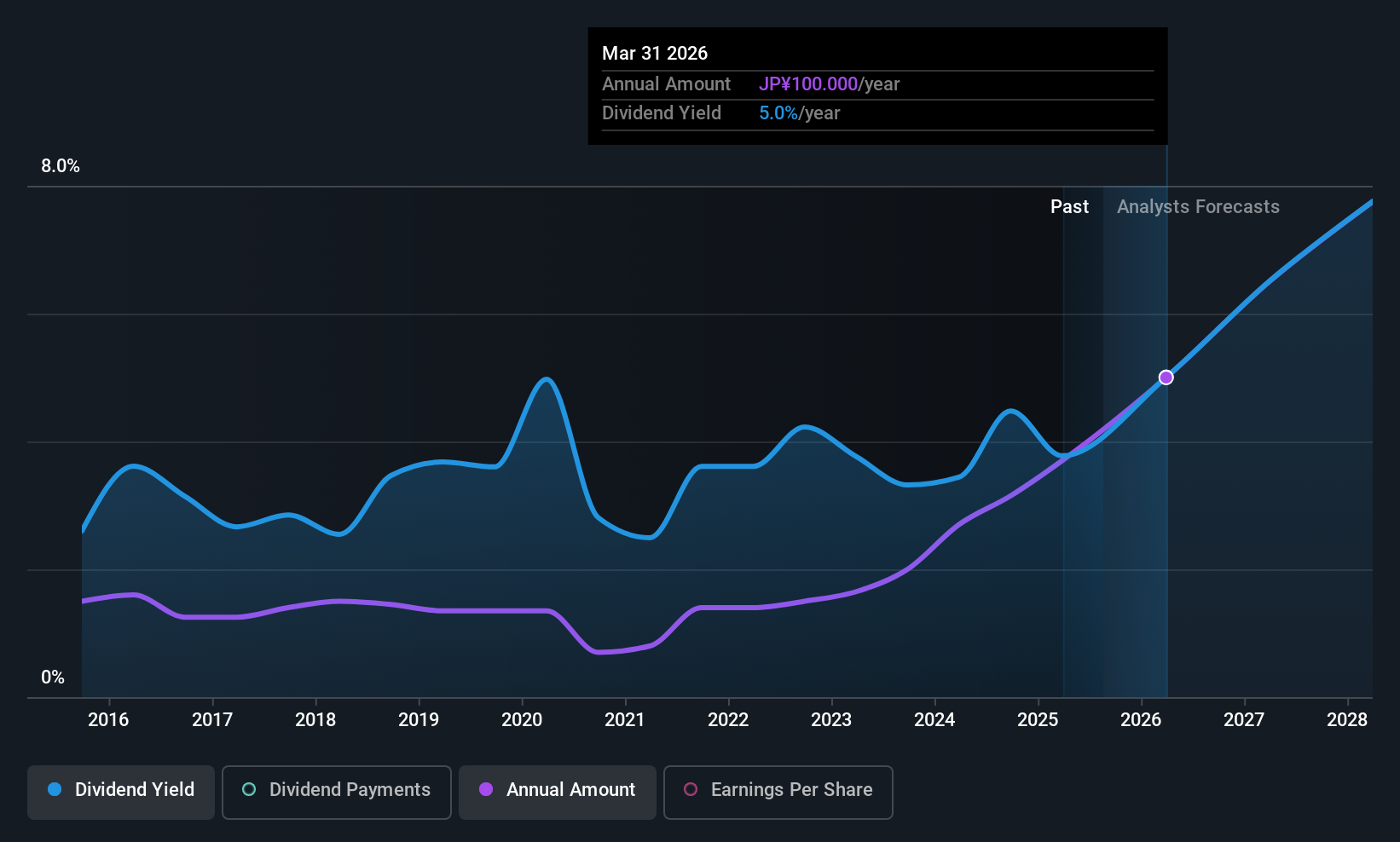Click the 0% y-axis label

coord(53,678)
